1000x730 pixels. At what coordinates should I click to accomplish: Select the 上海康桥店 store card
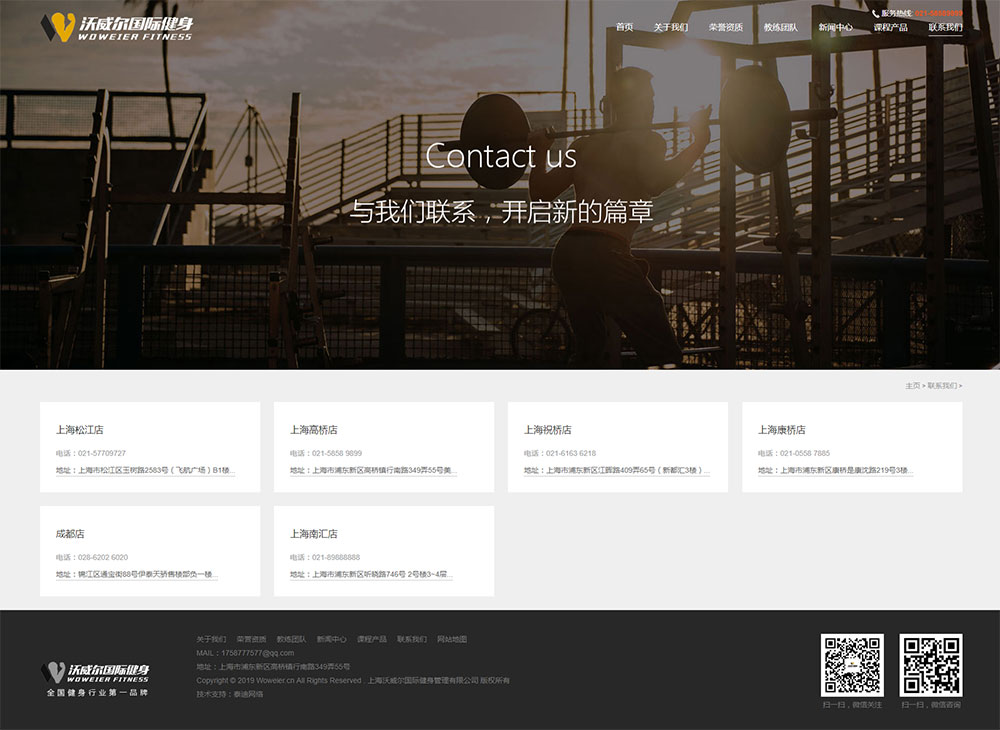(x=852, y=447)
